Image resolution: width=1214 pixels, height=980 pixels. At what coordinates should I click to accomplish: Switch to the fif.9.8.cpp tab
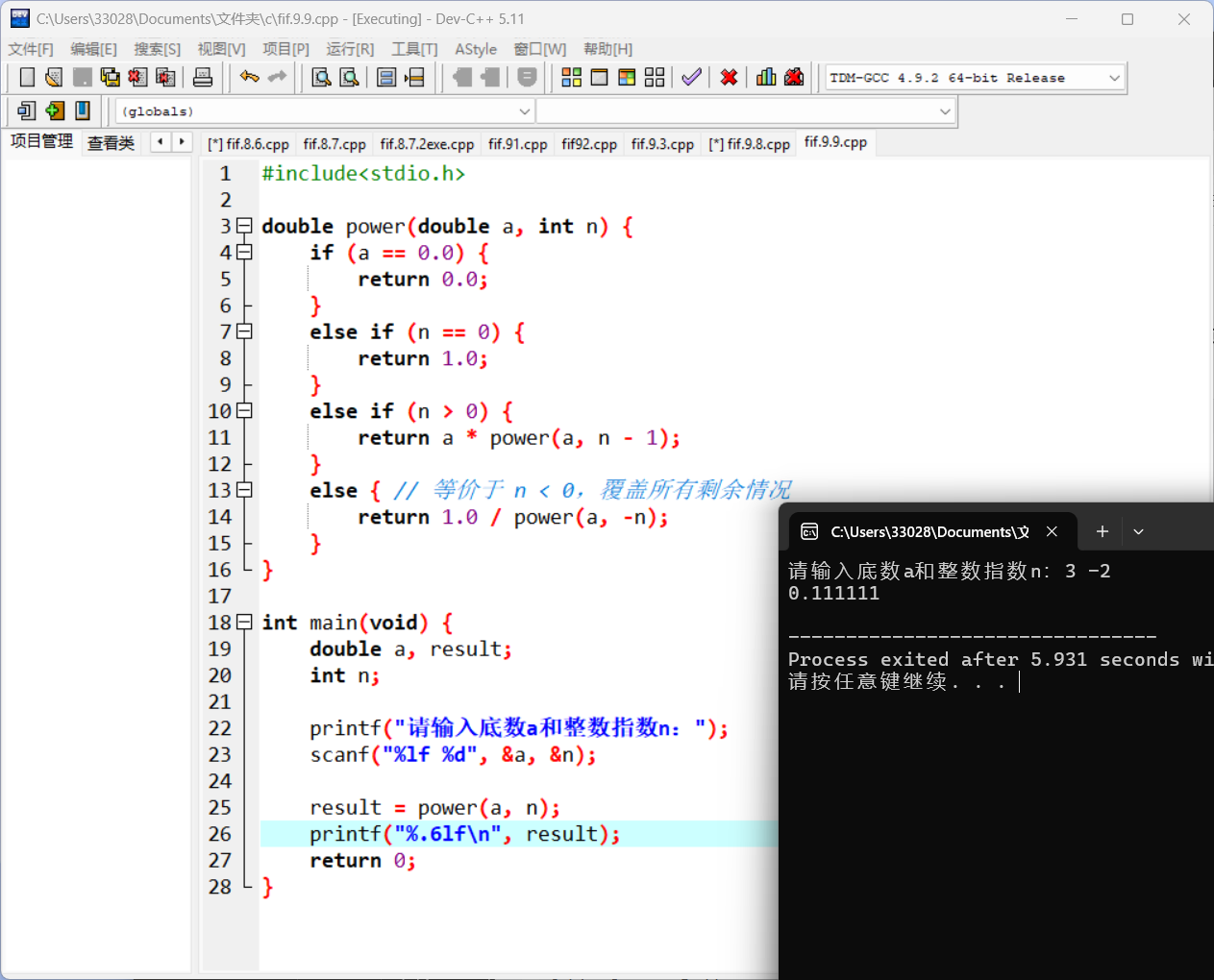749,144
